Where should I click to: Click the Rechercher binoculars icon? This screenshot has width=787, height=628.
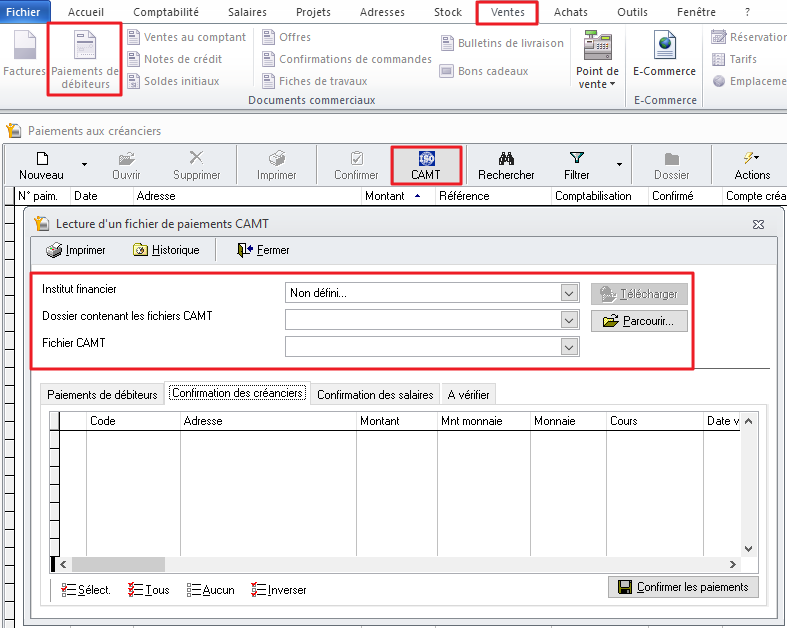[506, 159]
